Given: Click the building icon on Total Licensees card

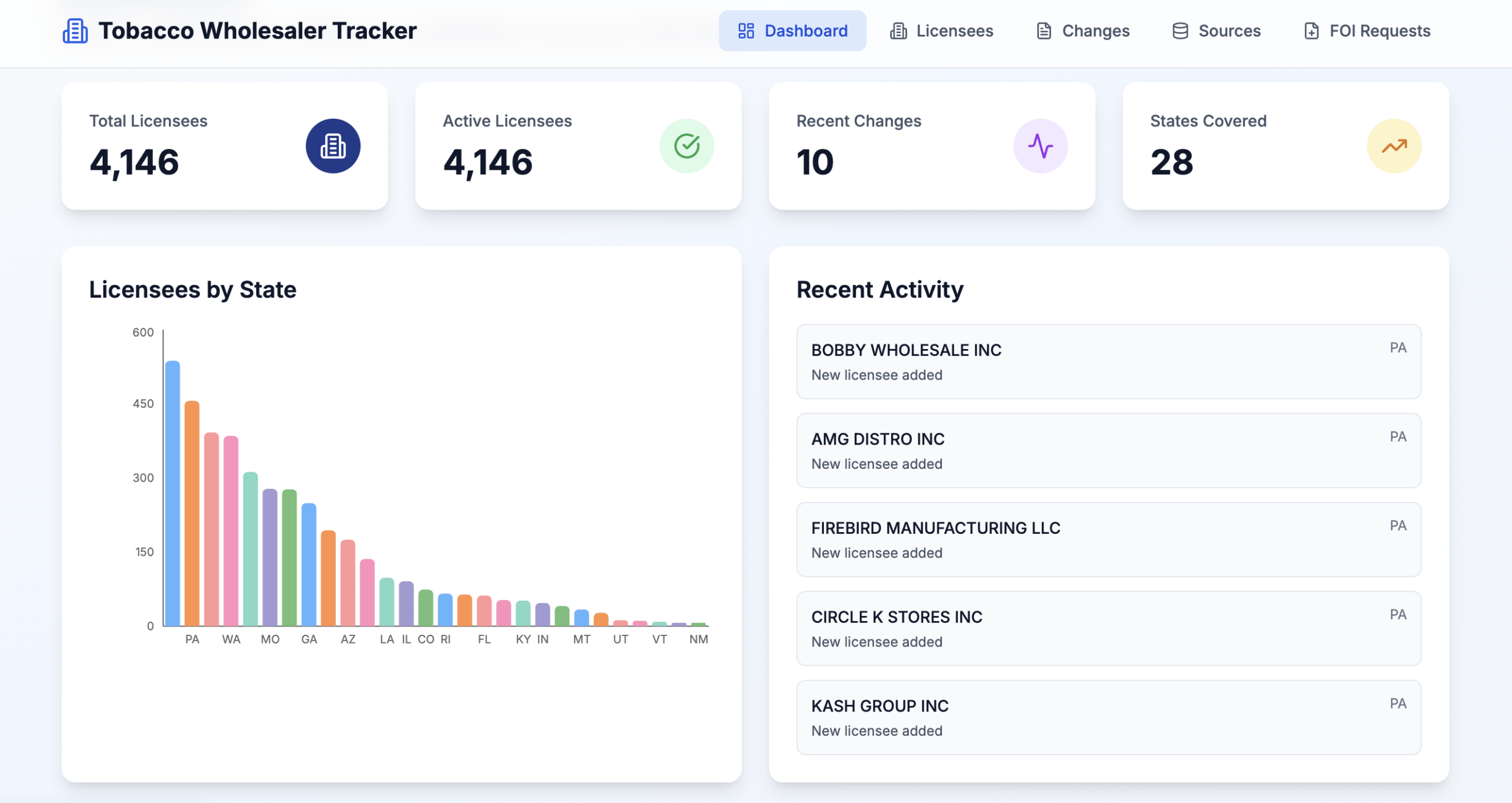Looking at the screenshot, I should point(333,146).
